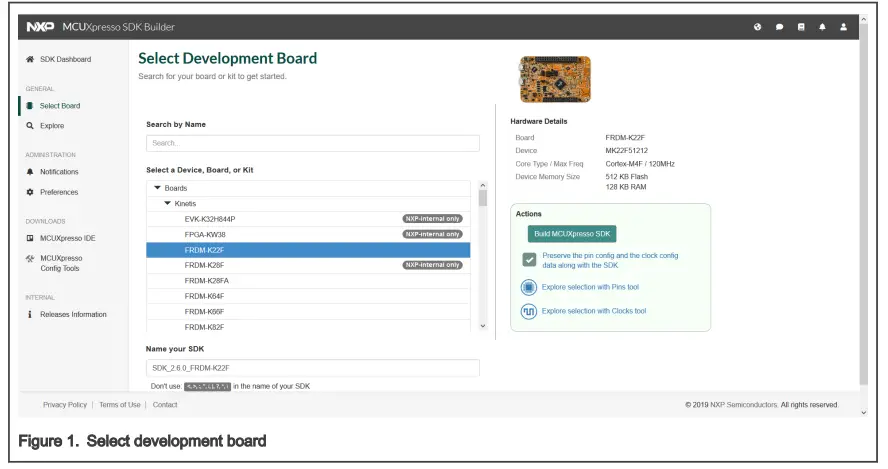Click NXP-internal only badge on FRDM-K28F
The height and width of the screenshot is (469, 888).
click(x=433, y=265)
